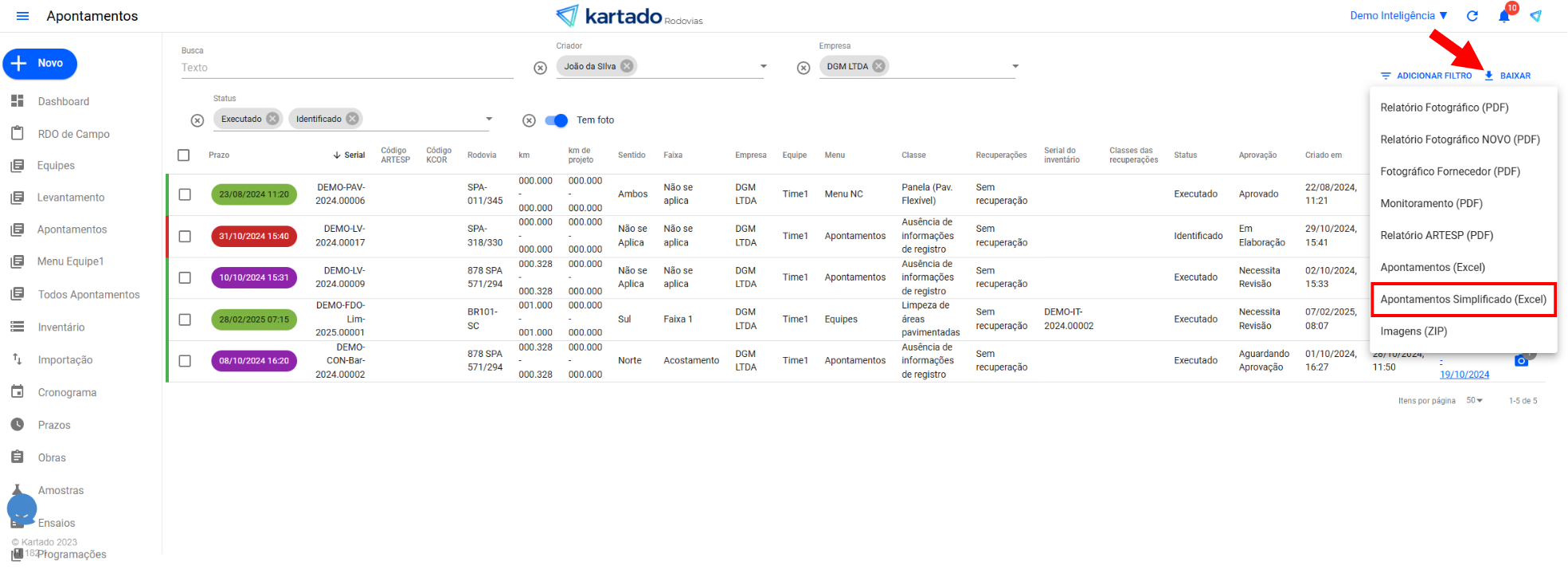Click ADICIONAR FILTRO button
Viewport: 1568px width, 569px height.
1426,76
